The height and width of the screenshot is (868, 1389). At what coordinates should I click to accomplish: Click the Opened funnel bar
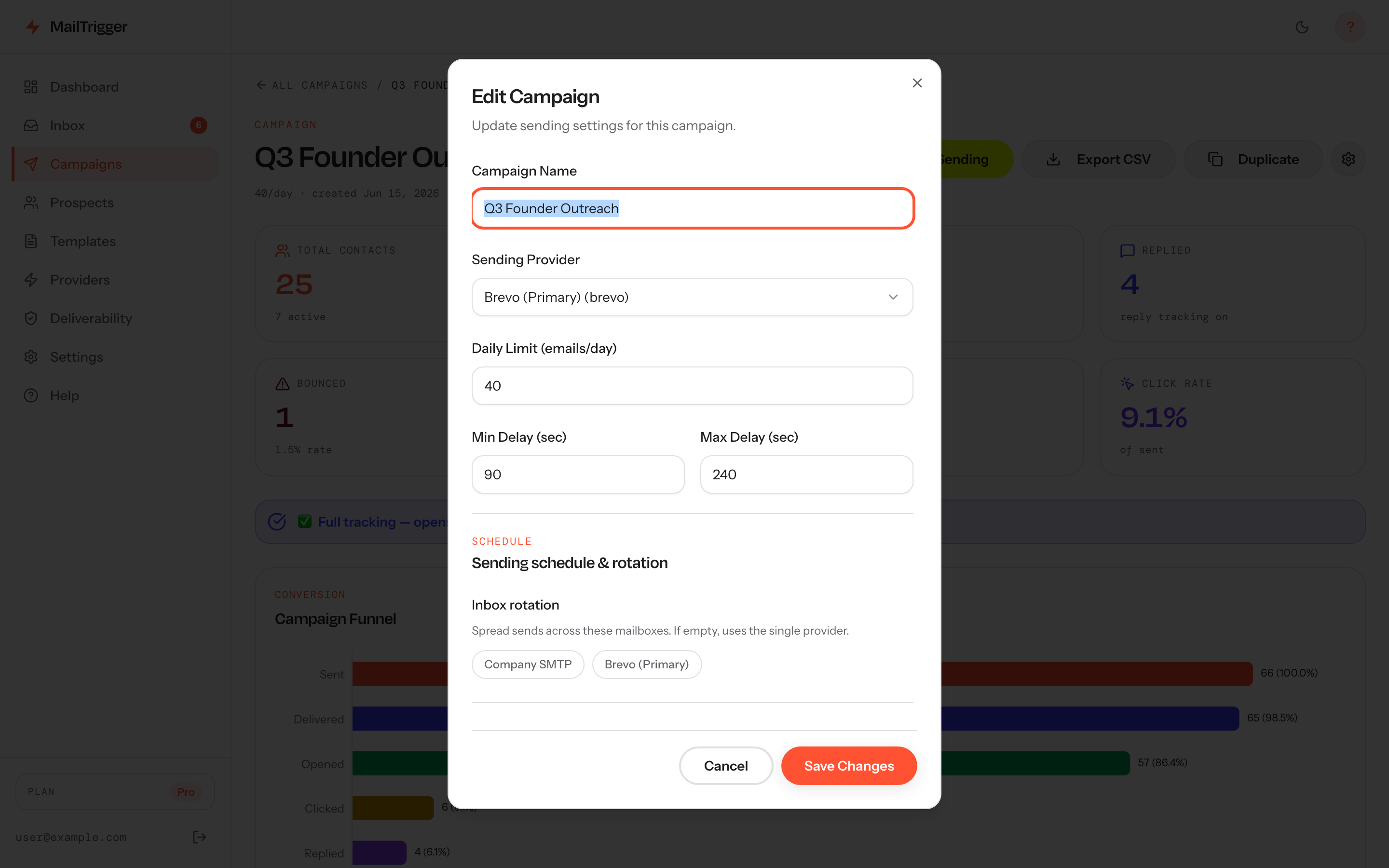(741, 763)
